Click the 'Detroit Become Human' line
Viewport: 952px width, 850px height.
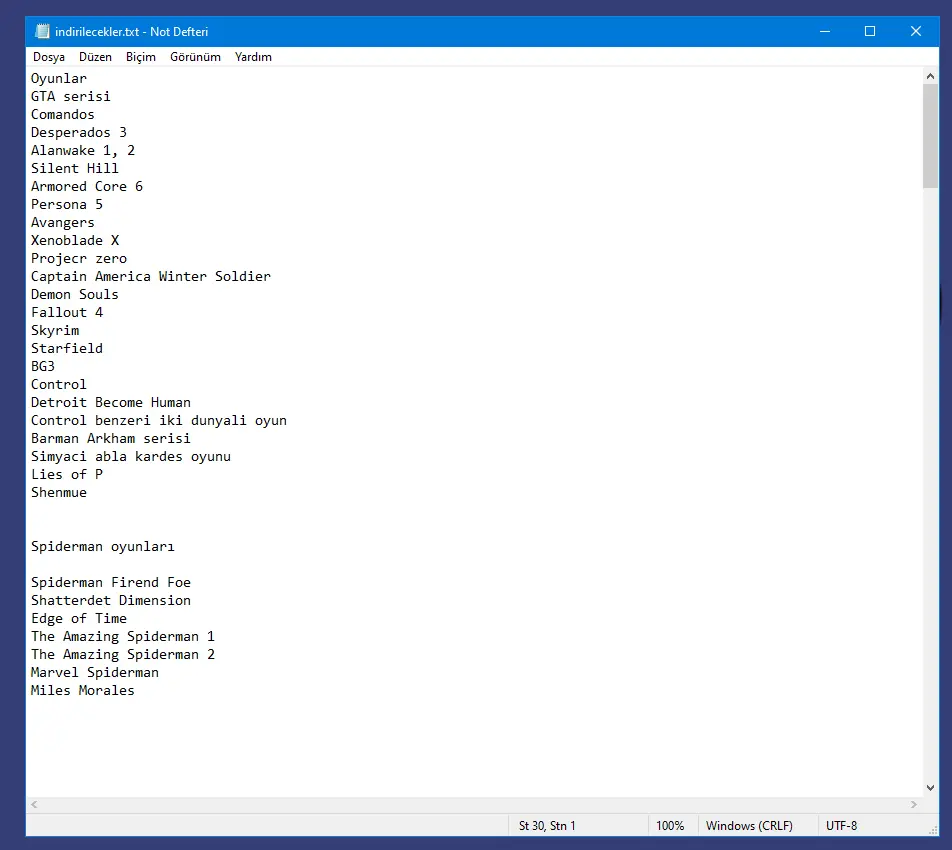(x=111, y=403)
